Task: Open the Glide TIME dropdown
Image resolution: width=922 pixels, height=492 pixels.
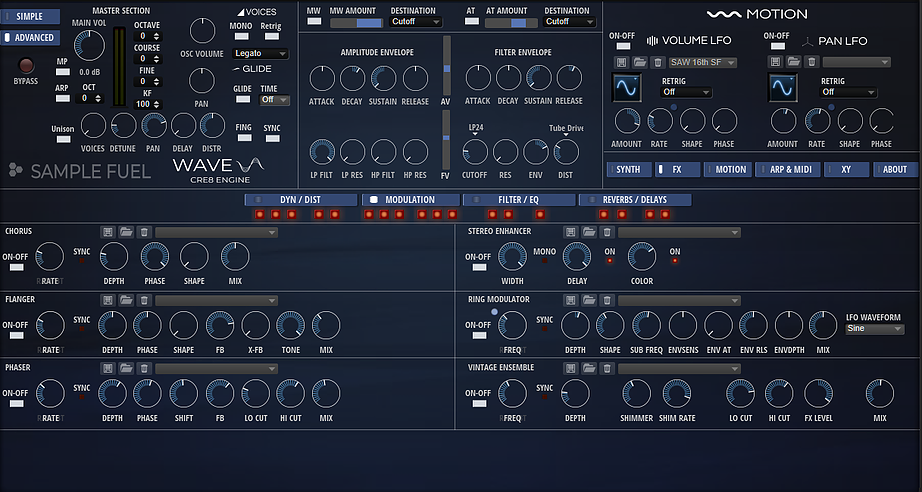Action: point(275,100)
